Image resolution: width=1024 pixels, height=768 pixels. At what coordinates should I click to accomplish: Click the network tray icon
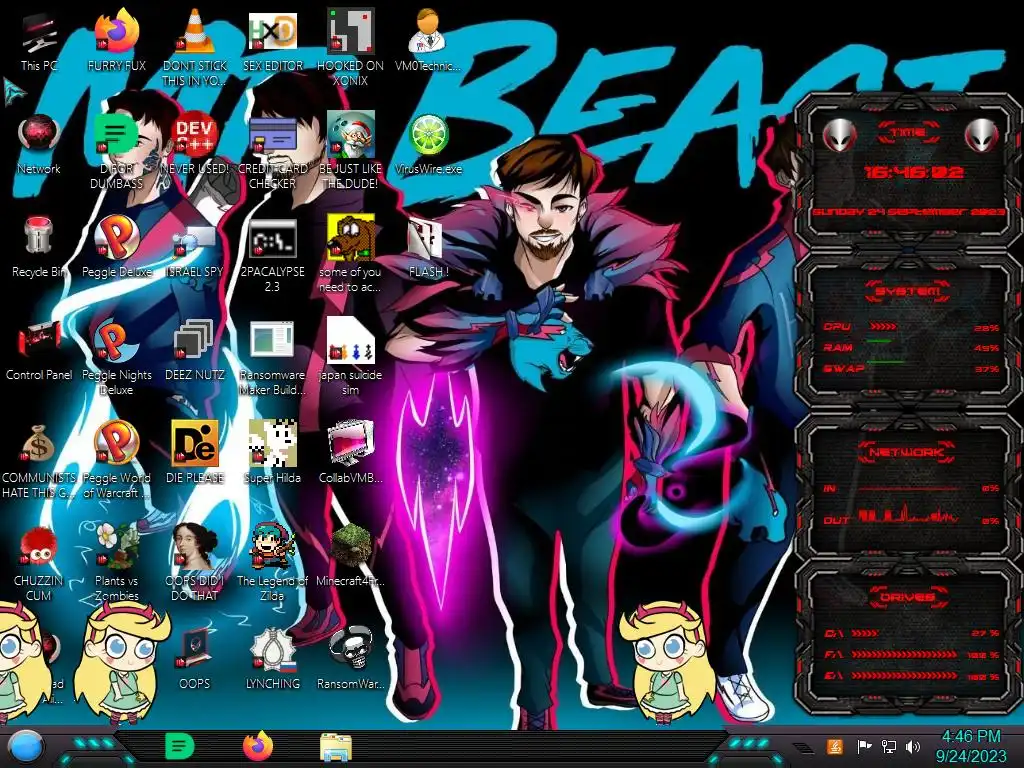click(889, 746)
